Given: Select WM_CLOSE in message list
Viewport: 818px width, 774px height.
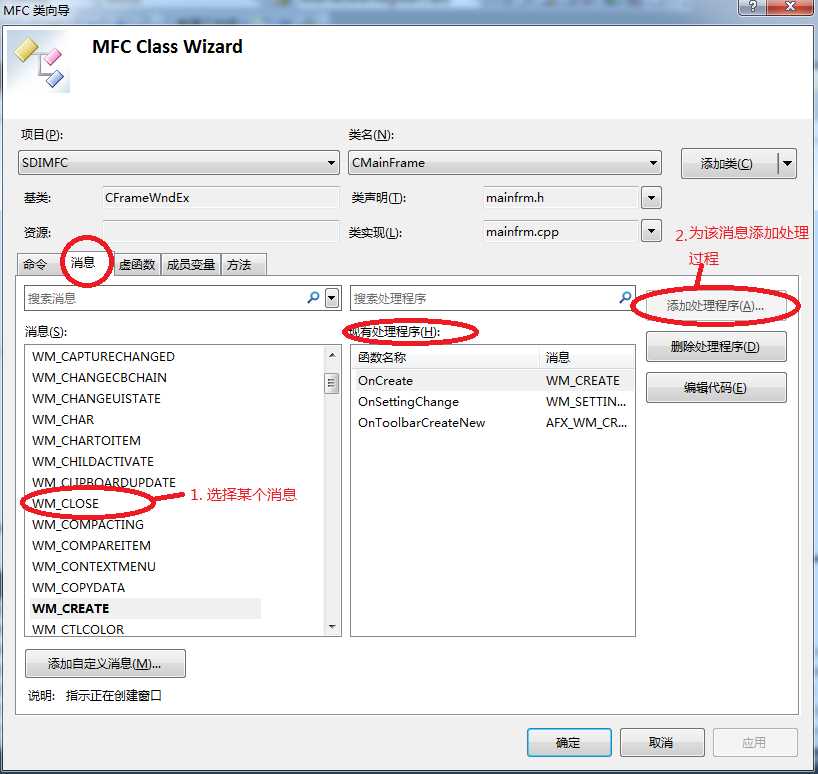Looking at the screenshot, I should (65, 503).
